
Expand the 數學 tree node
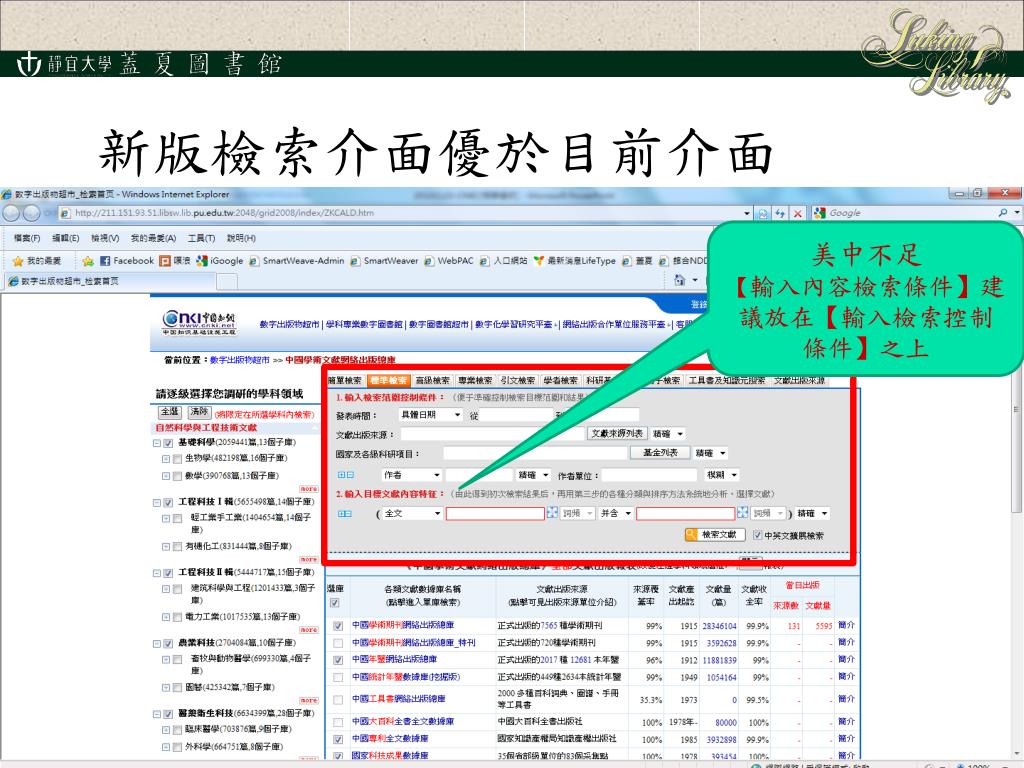166,476
